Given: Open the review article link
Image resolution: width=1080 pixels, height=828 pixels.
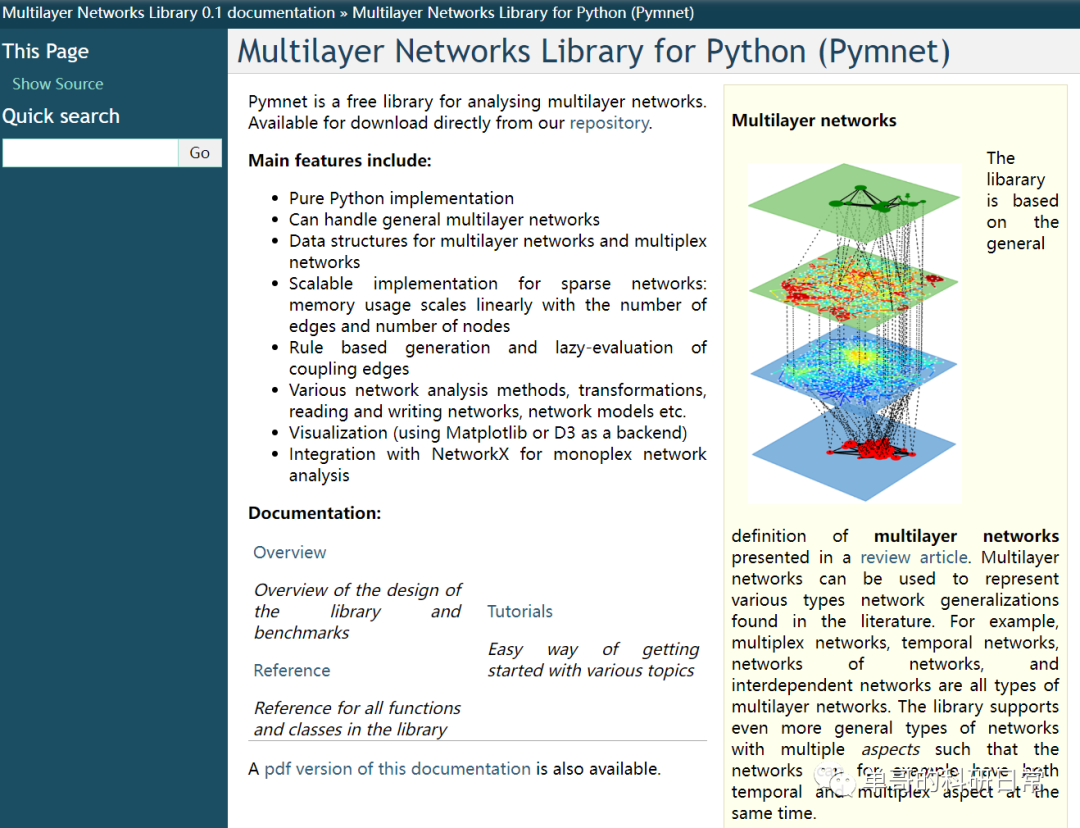Looking at the screenshot, I should (913, 557).
